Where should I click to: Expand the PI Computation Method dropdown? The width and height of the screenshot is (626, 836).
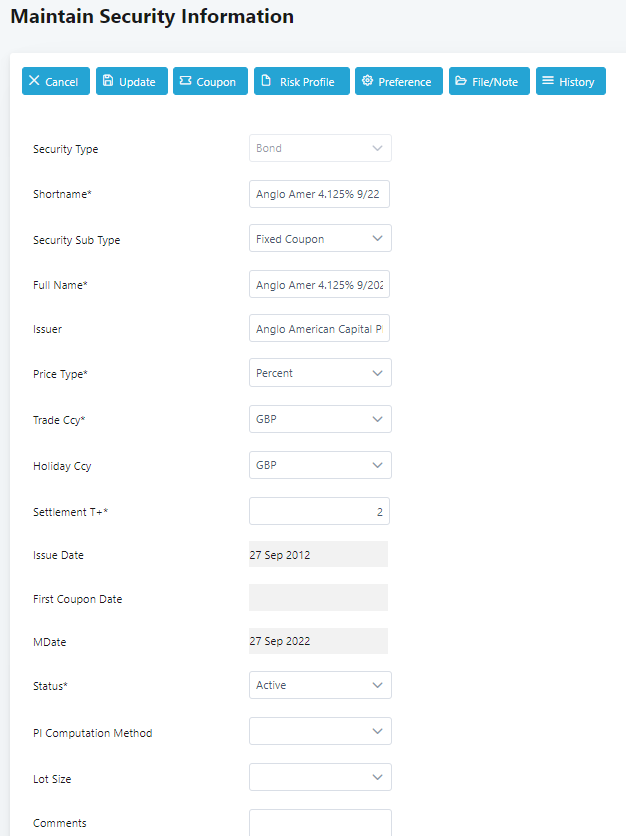[x=320, y=731]
